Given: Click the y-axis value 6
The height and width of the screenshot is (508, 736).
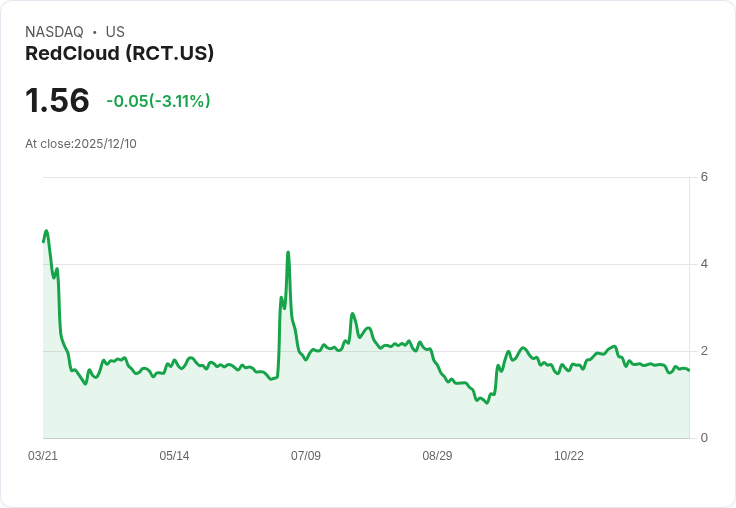Looking at the screenshot, I should (x=705, y=177).
